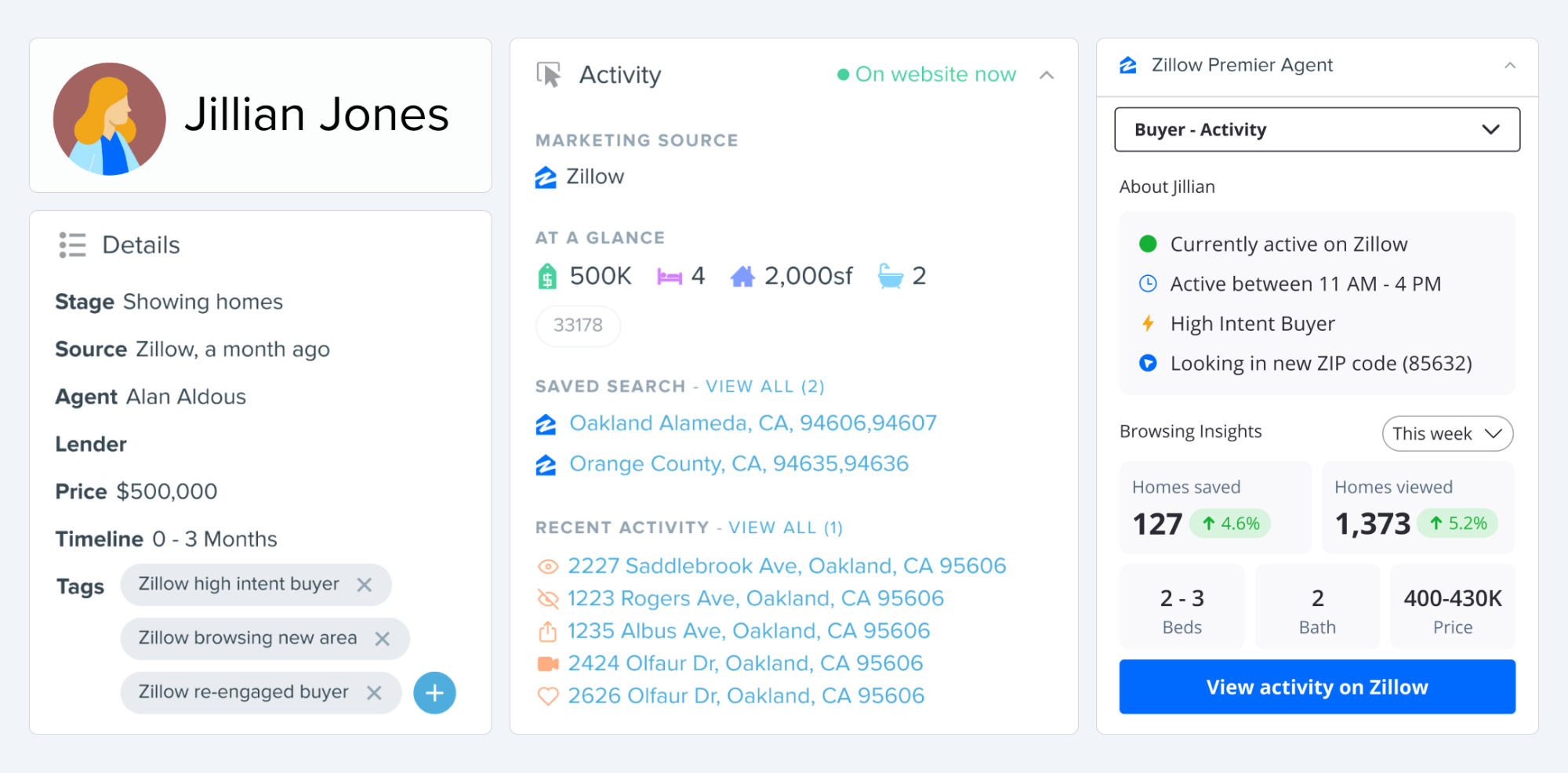
Task: Click Stage value Showing homes
Action: (x=203, y=302)
